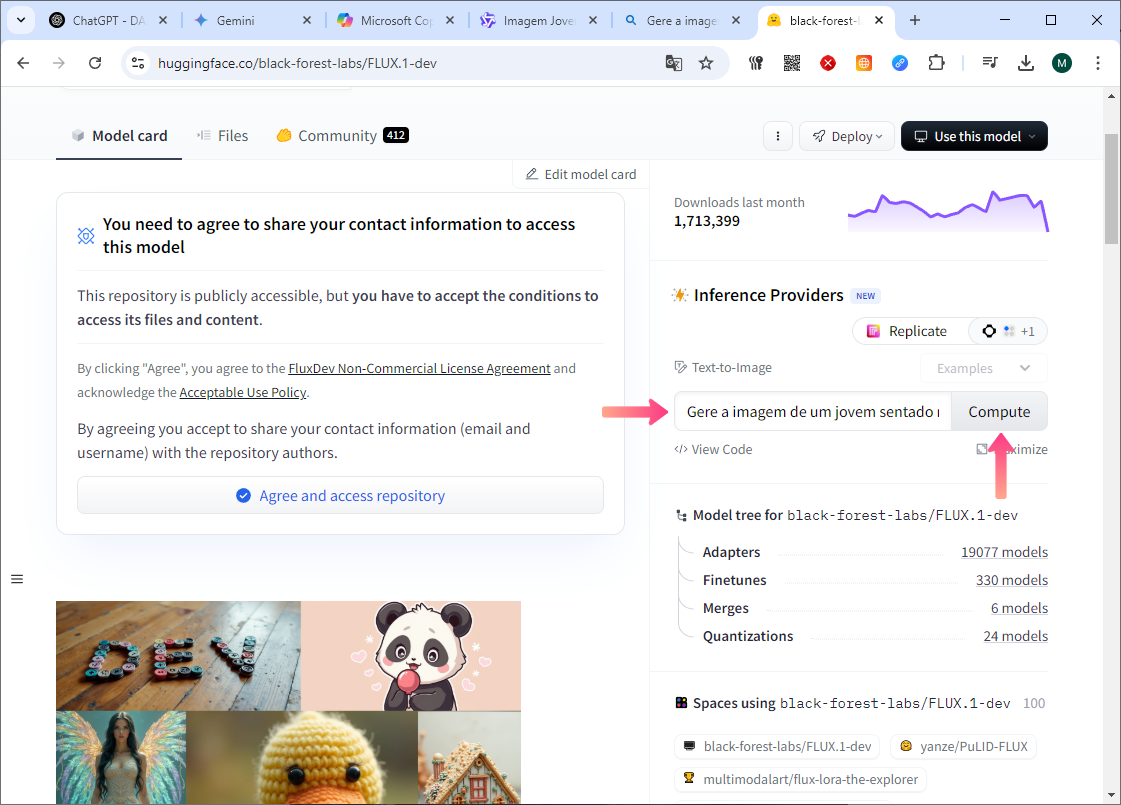Open the profile M avatar
The width and height of the screenshot is (1121, 805).
pyautogui.click(x=1062, y=63)
